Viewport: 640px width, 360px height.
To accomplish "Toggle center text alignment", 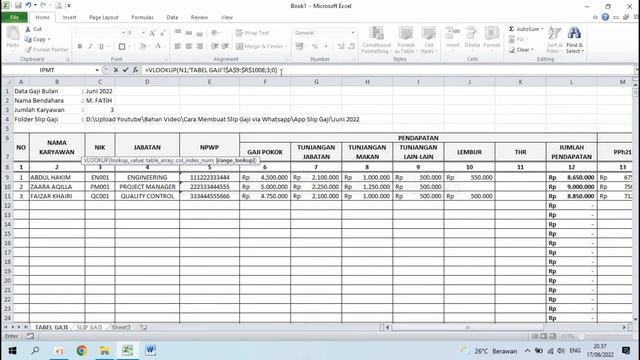I will point(189,47).
